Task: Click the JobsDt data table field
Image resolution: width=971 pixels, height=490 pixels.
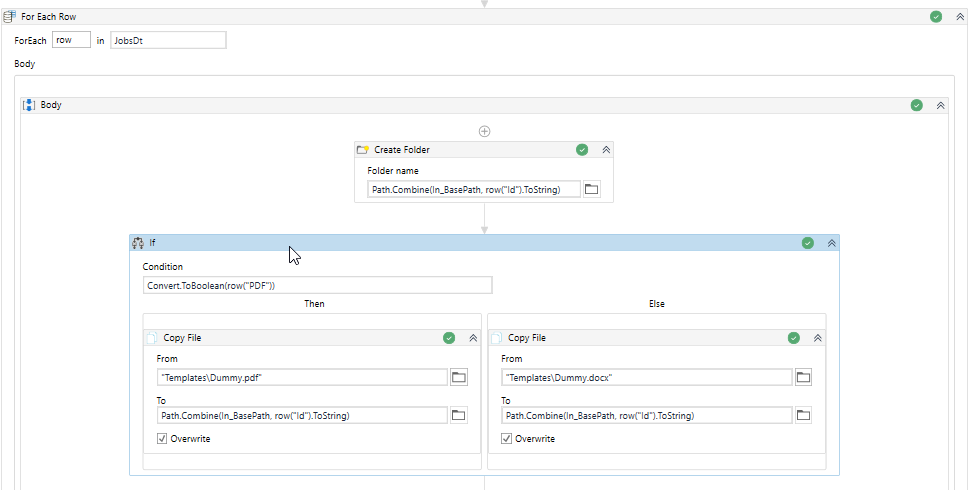Action: (x=168, y=40)
